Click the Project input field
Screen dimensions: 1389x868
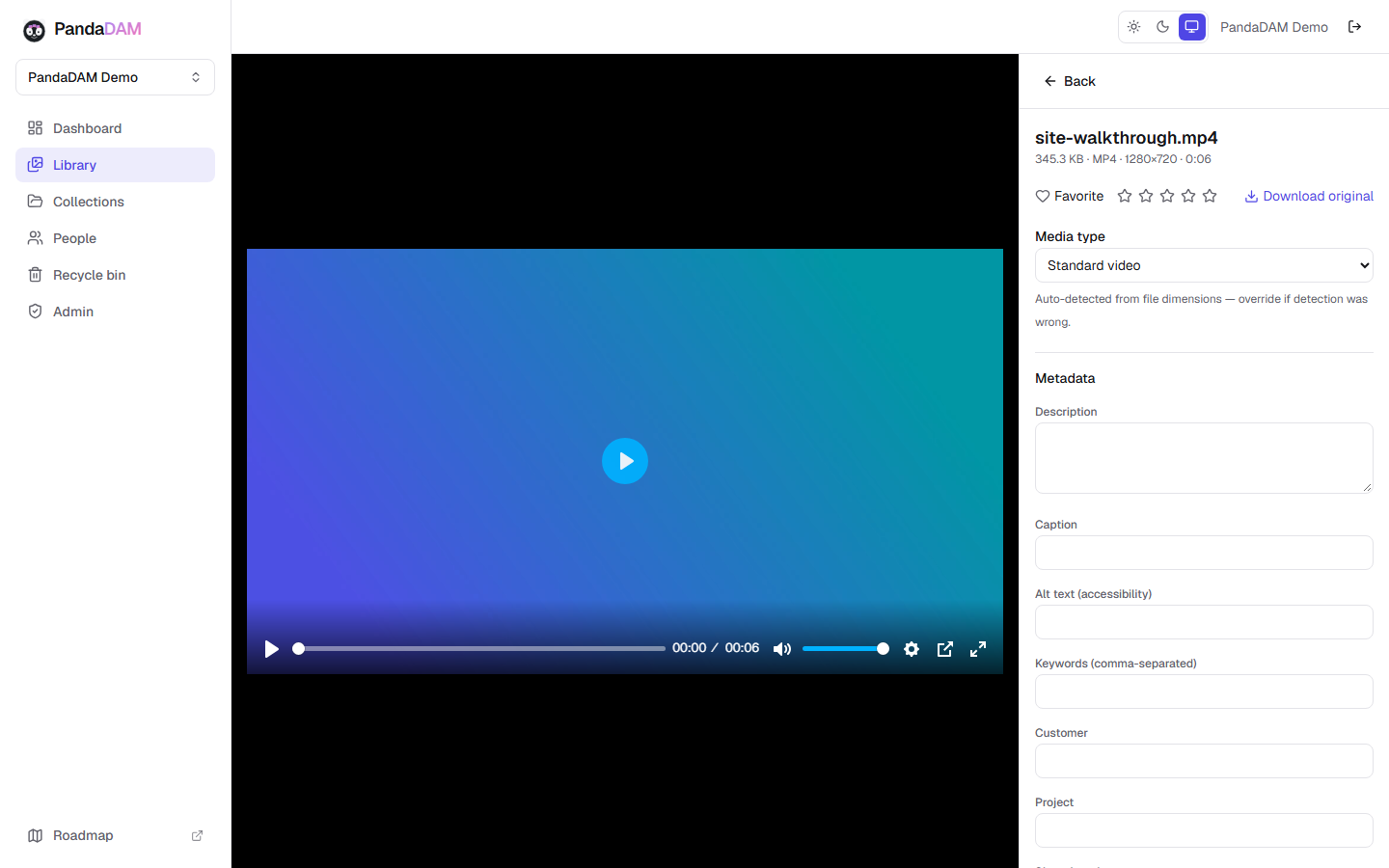point(1204,830)
